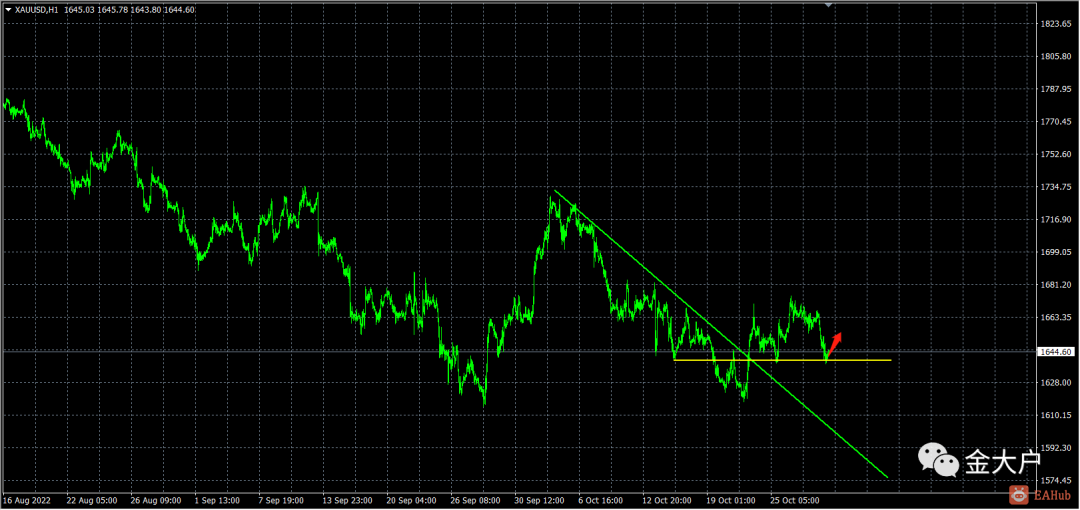Click the current price label 1644.60
This screenshot has width=1080, height=510.
(x=1058, y=351)
